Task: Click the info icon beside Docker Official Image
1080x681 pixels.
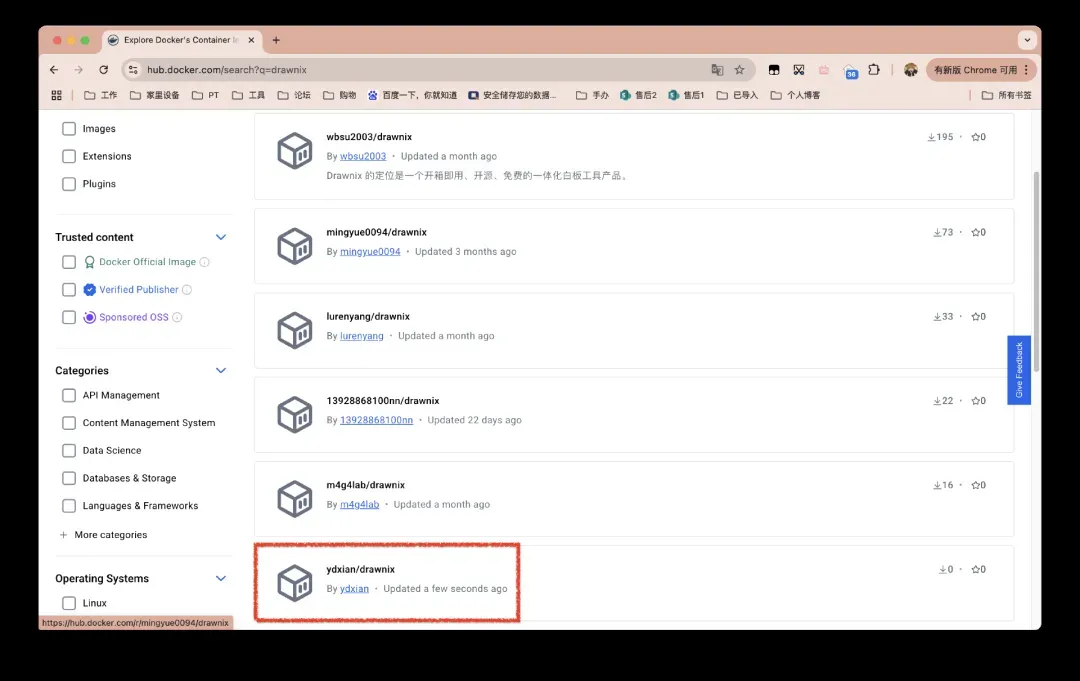Action: (204, 262)
